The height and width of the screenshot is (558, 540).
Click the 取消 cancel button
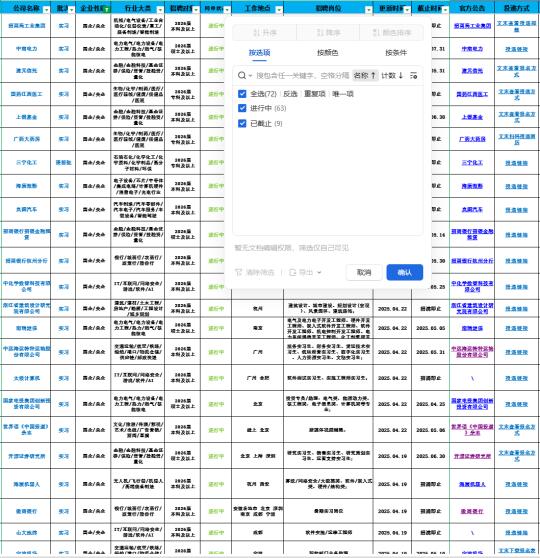tap(364, 273)
